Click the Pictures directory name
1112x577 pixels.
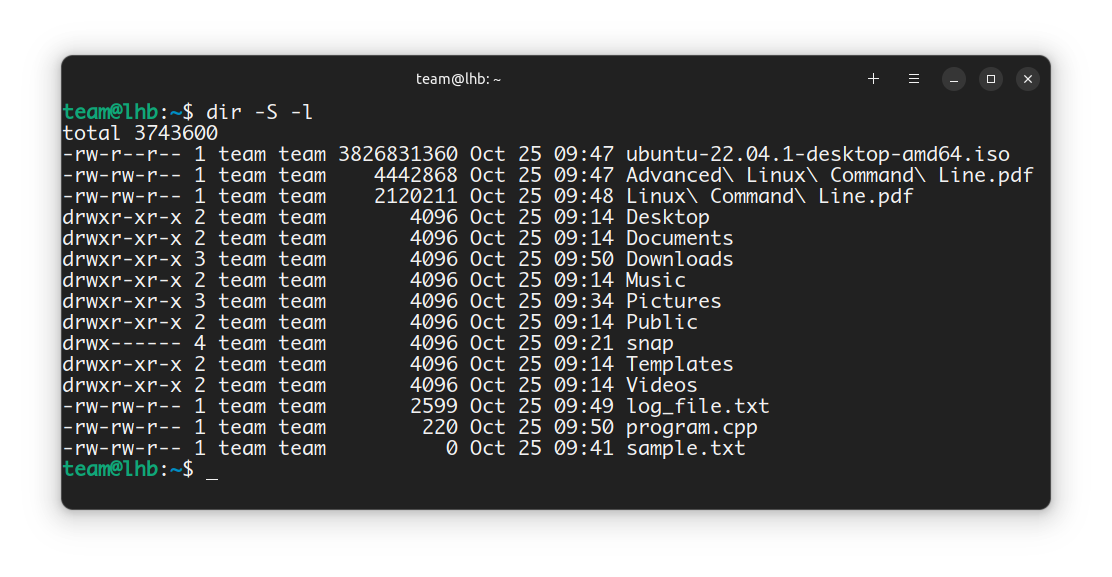coord(673,302)
